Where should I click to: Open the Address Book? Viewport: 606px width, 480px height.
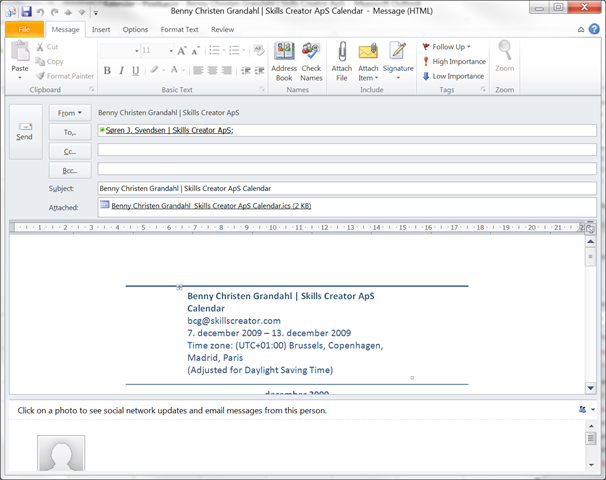click(284, 61)
